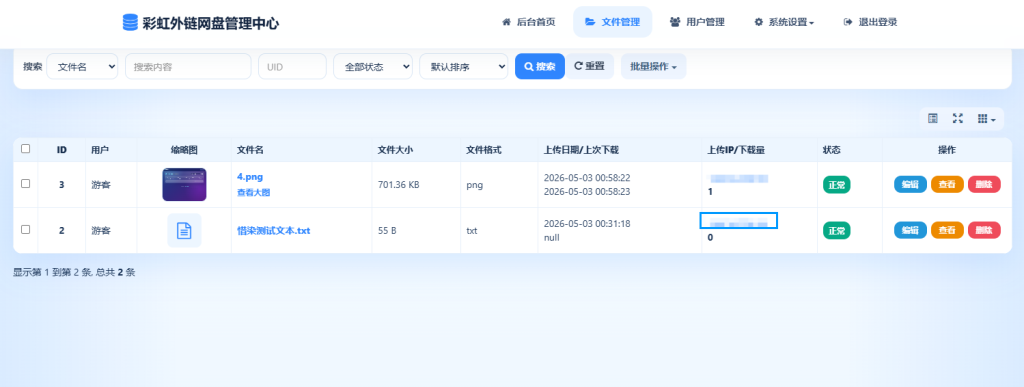Viewport: 1024px width, 387px height.
Task: Click the 2026-05-03 00:31:18 date text
Action: [x=587, y=224]
